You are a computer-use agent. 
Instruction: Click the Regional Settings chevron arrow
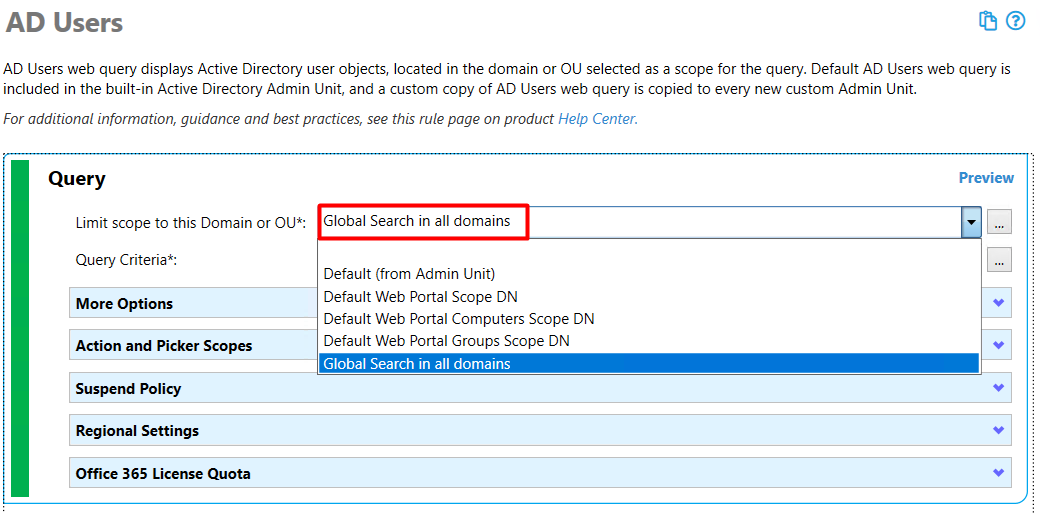[x=998, y=431]
